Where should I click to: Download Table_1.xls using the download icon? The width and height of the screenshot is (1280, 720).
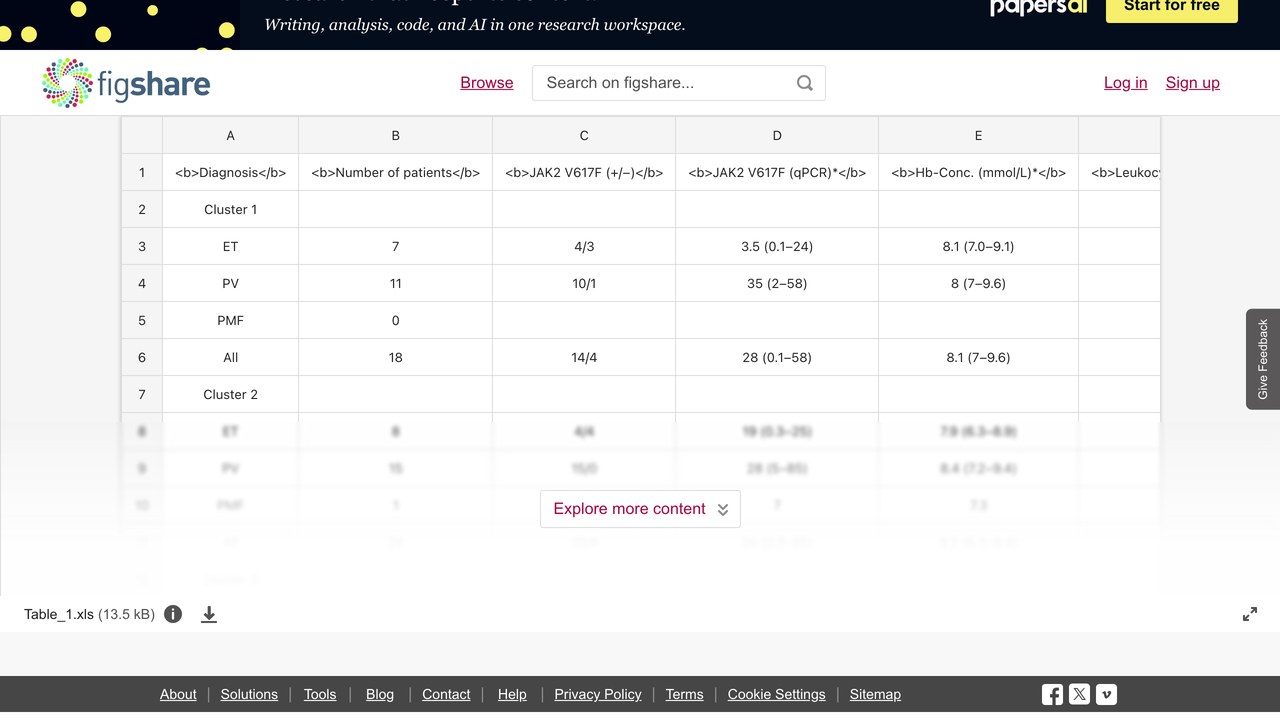209,614
